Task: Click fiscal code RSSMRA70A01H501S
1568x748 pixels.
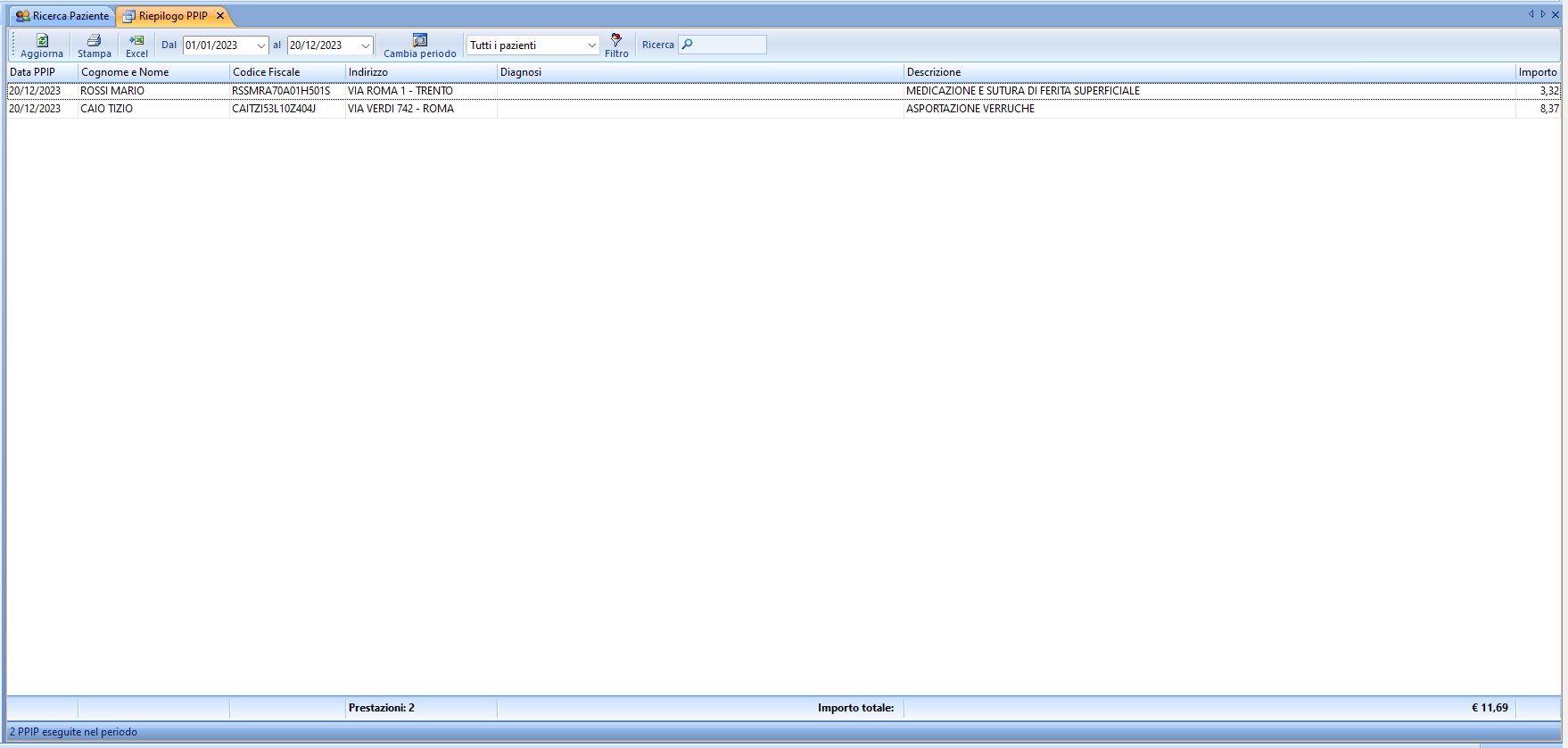Action: [281, 91]
